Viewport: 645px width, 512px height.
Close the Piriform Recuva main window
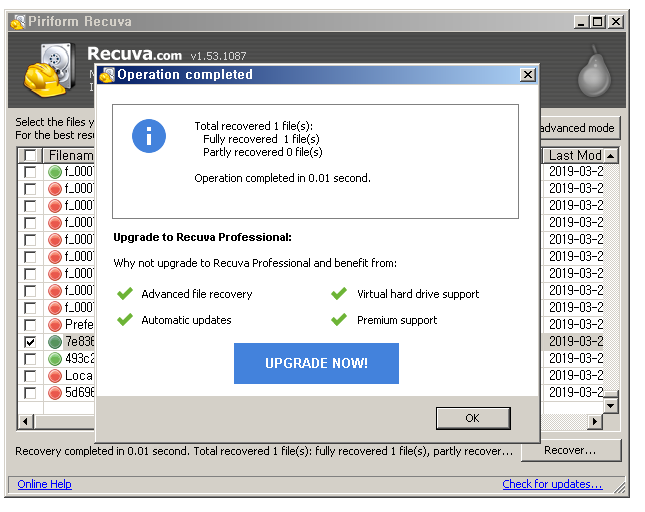[x=616, y=22]
